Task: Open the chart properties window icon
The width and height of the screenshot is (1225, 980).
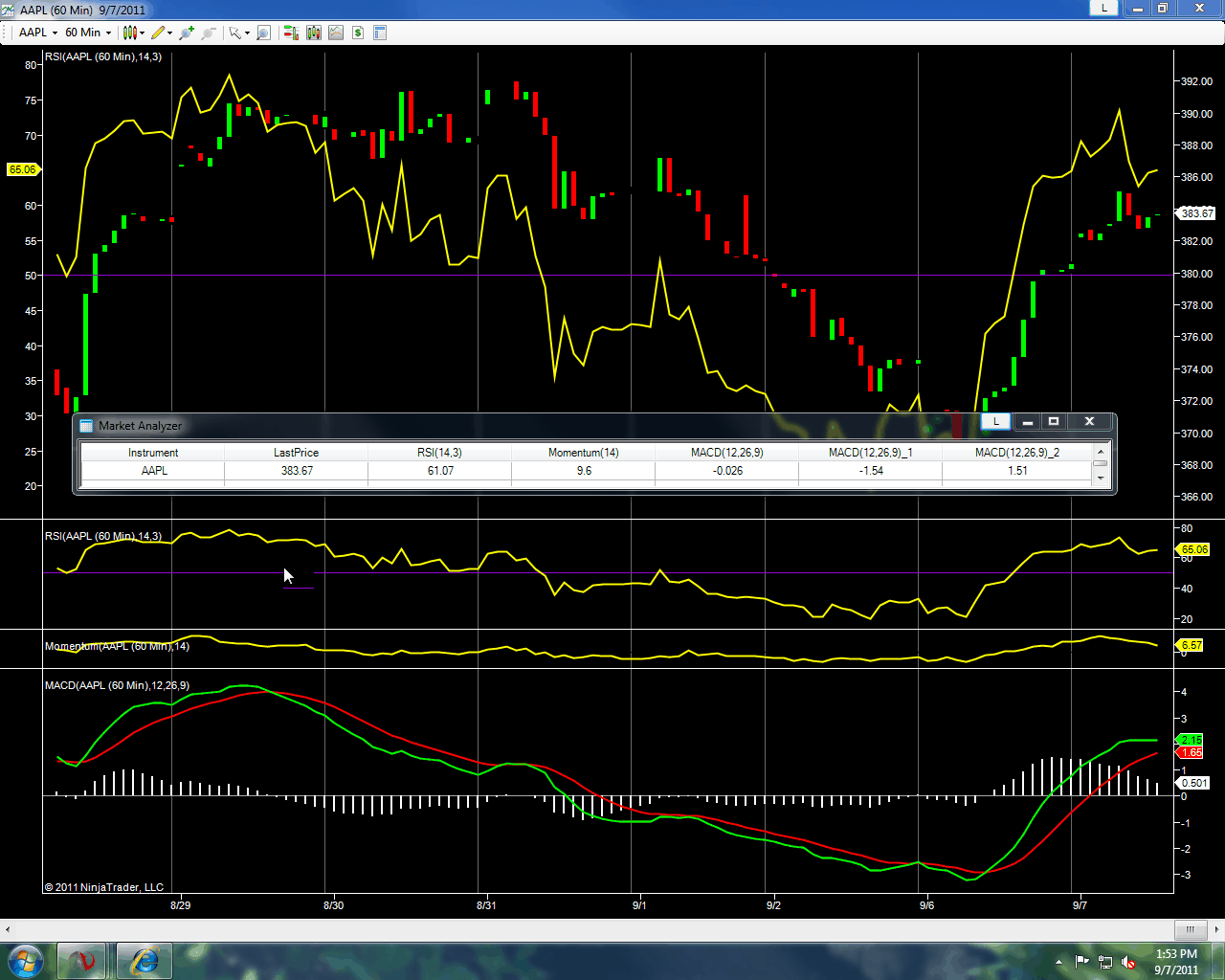Action: point(380,33)
